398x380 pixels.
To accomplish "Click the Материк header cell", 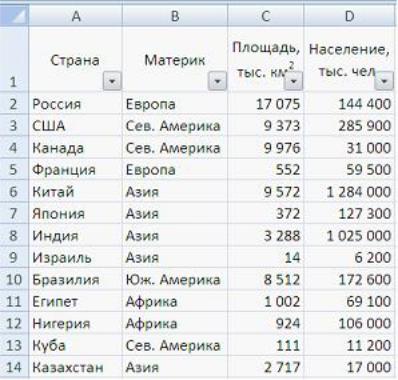I will pyautogui.click(x=175, y=59).
